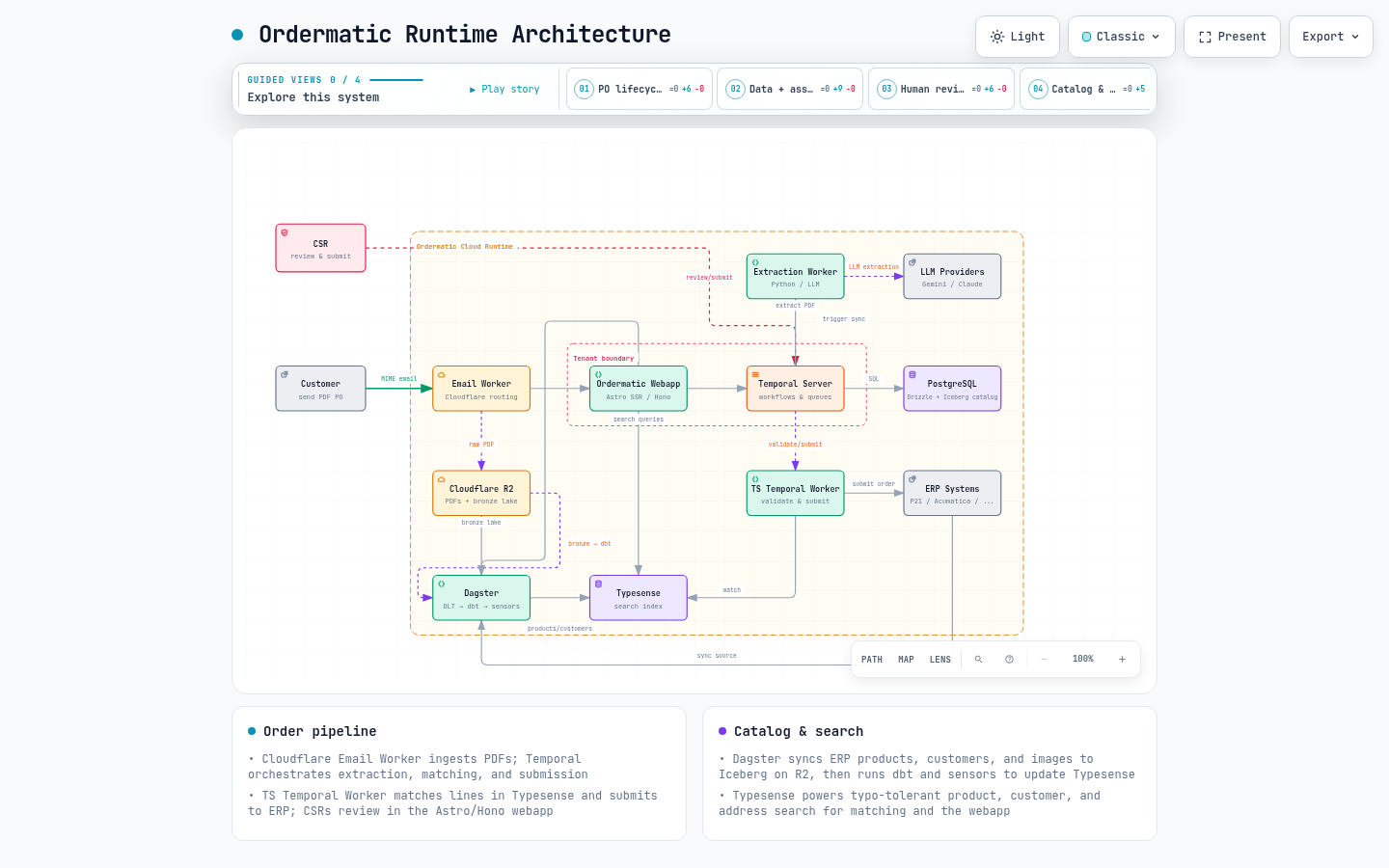This screenshot has height=868, width=1389.
Task: Click the guided views progress bar
Action: tap(396, 80)
